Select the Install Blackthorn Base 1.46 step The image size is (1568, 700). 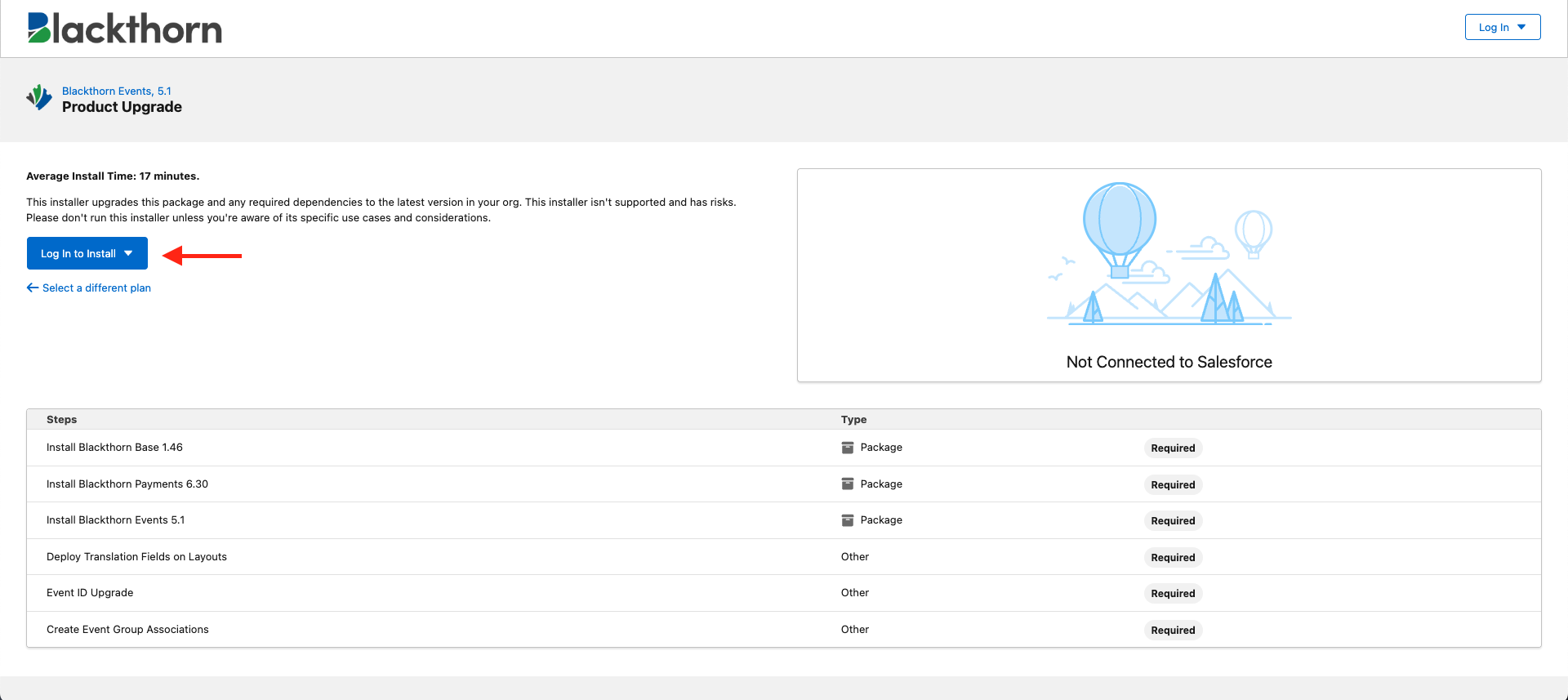[114, 447]
